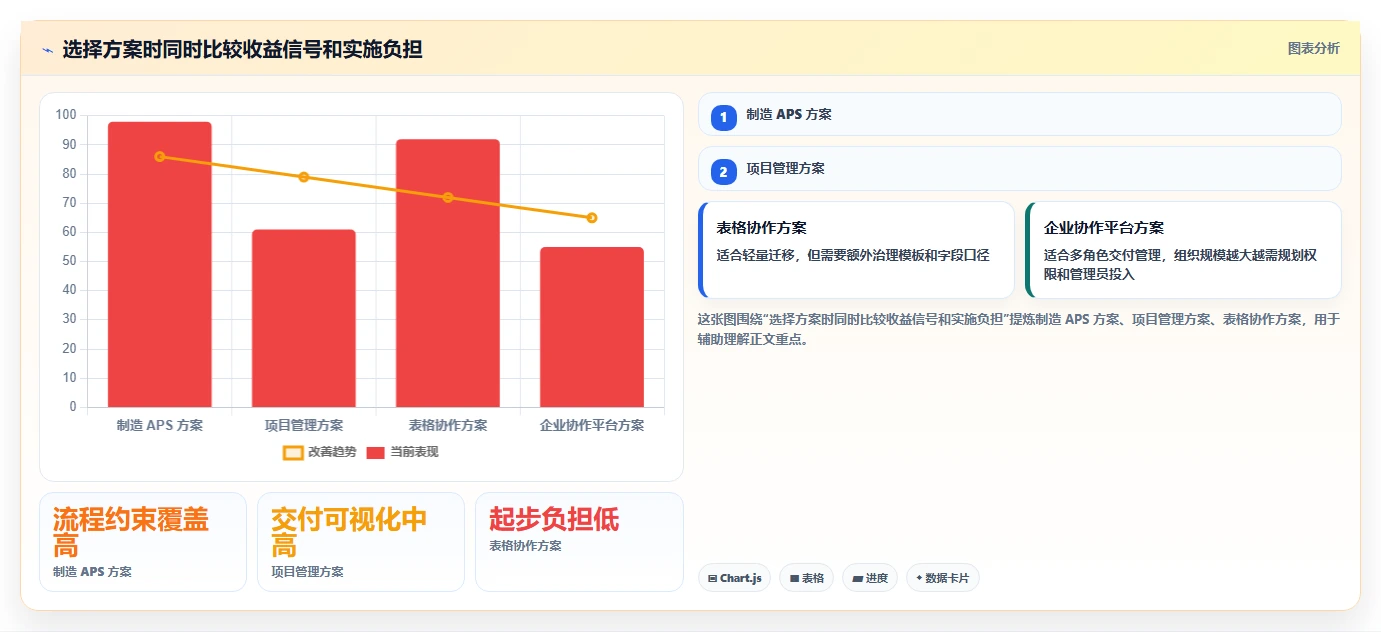Click the title 选择方案时同时比较收益信号和实施负担

[242, 49]
